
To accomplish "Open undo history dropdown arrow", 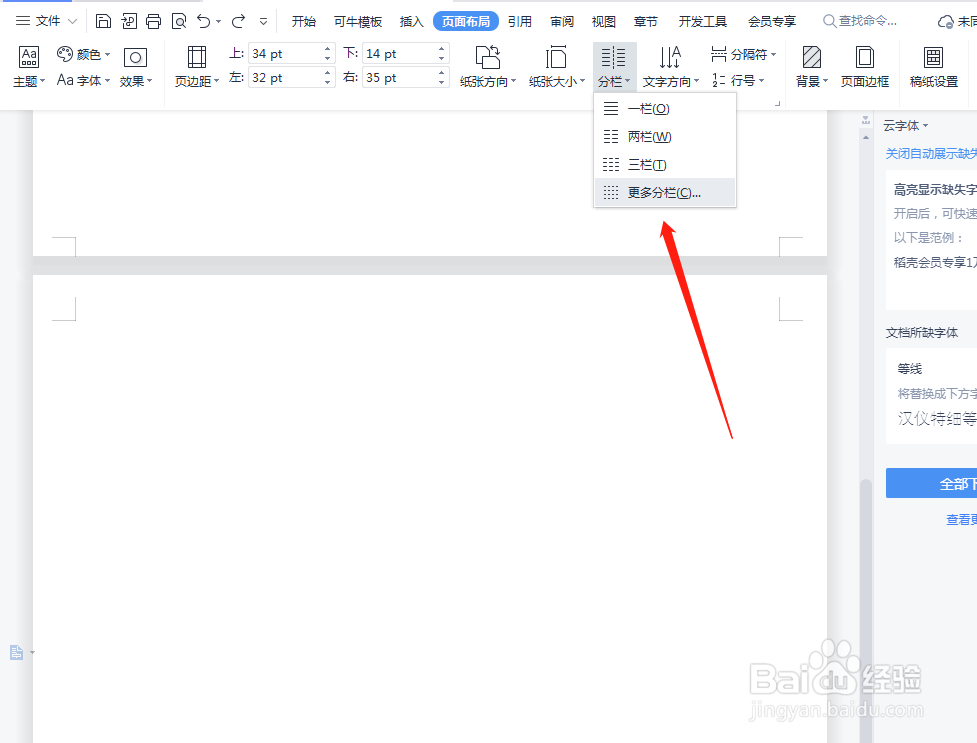I will (219, 22).
